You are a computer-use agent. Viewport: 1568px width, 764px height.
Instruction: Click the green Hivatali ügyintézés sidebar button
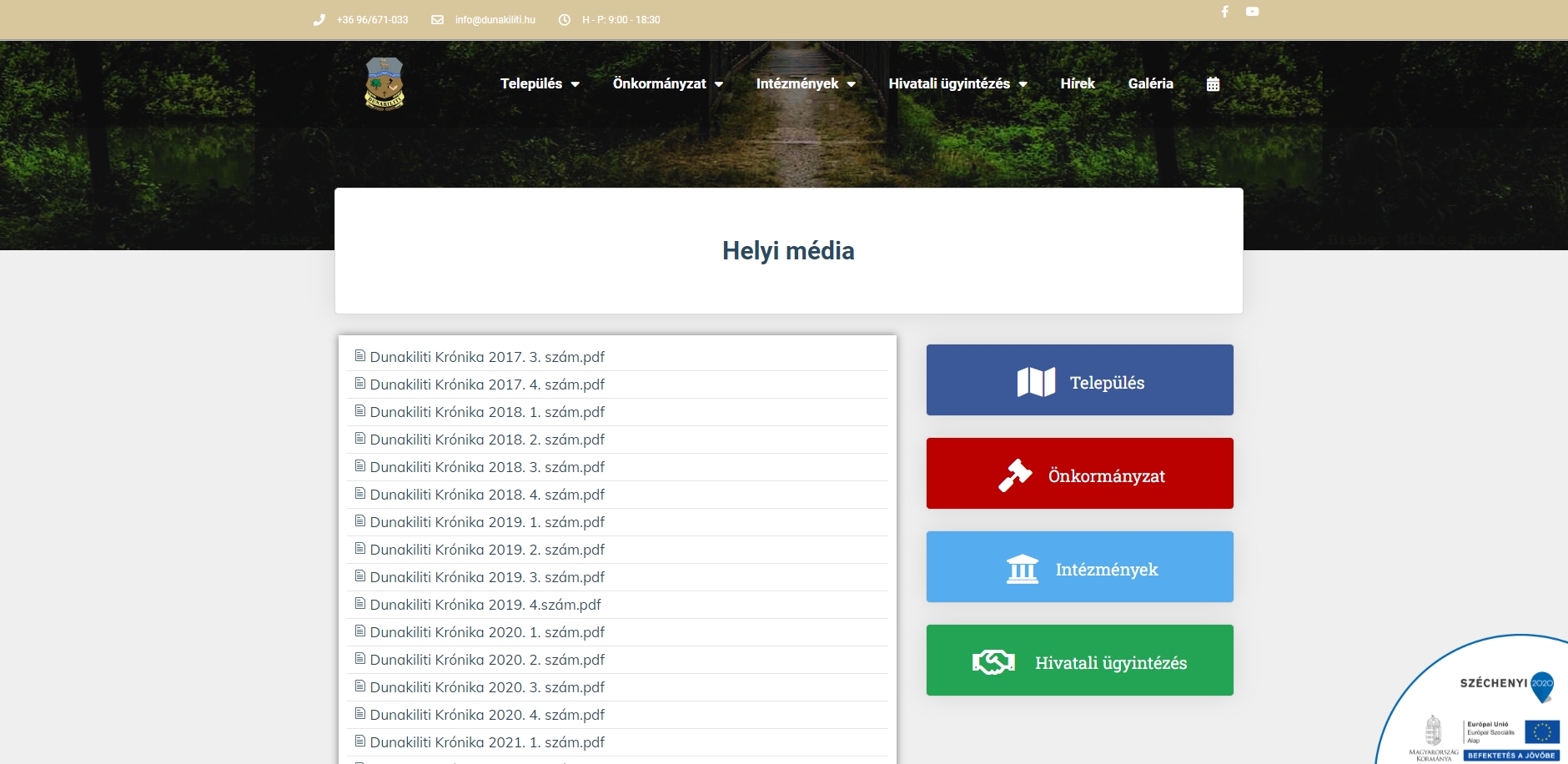pyautogui.click(x=1080, y=661)
